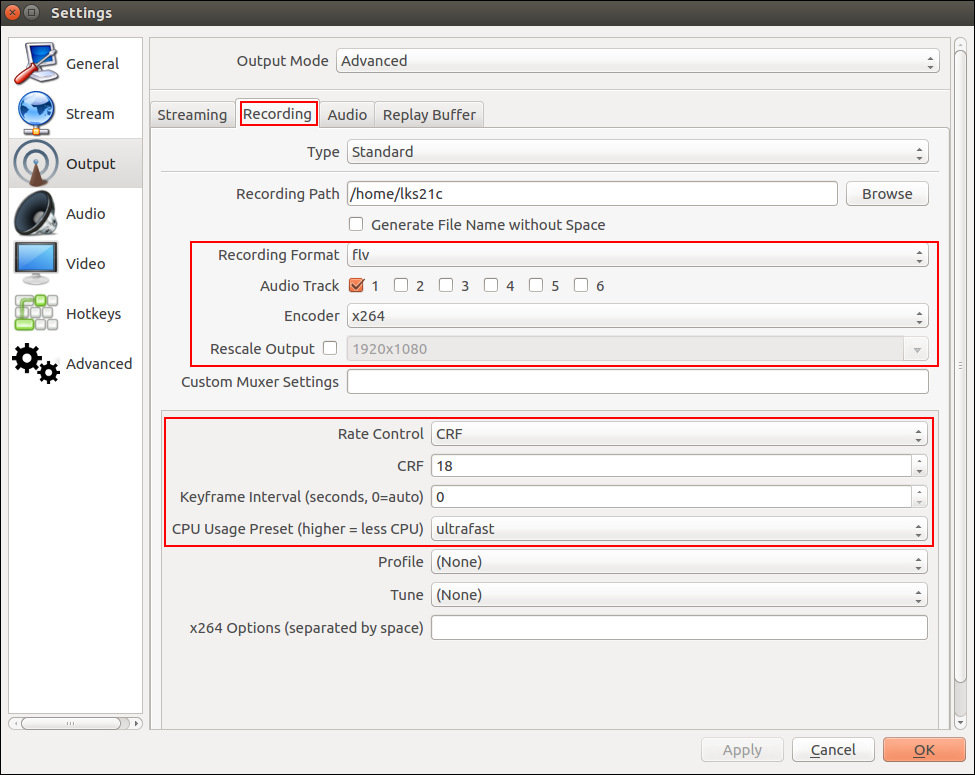Enable Audio Track 4
This screenshot has width=975, height=775.
coord(491,285)
